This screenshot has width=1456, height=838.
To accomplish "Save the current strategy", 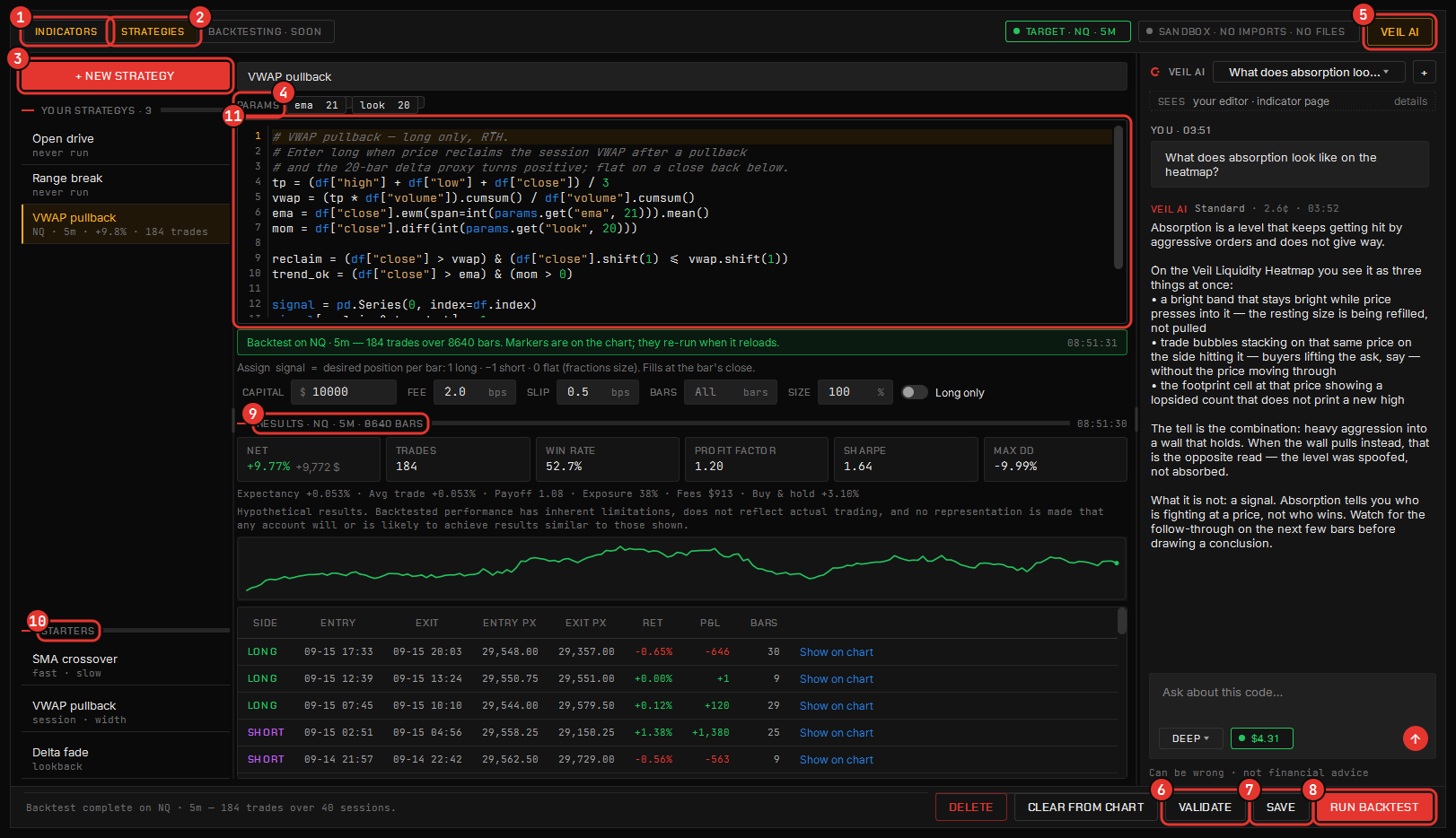I will [1280, 807].
